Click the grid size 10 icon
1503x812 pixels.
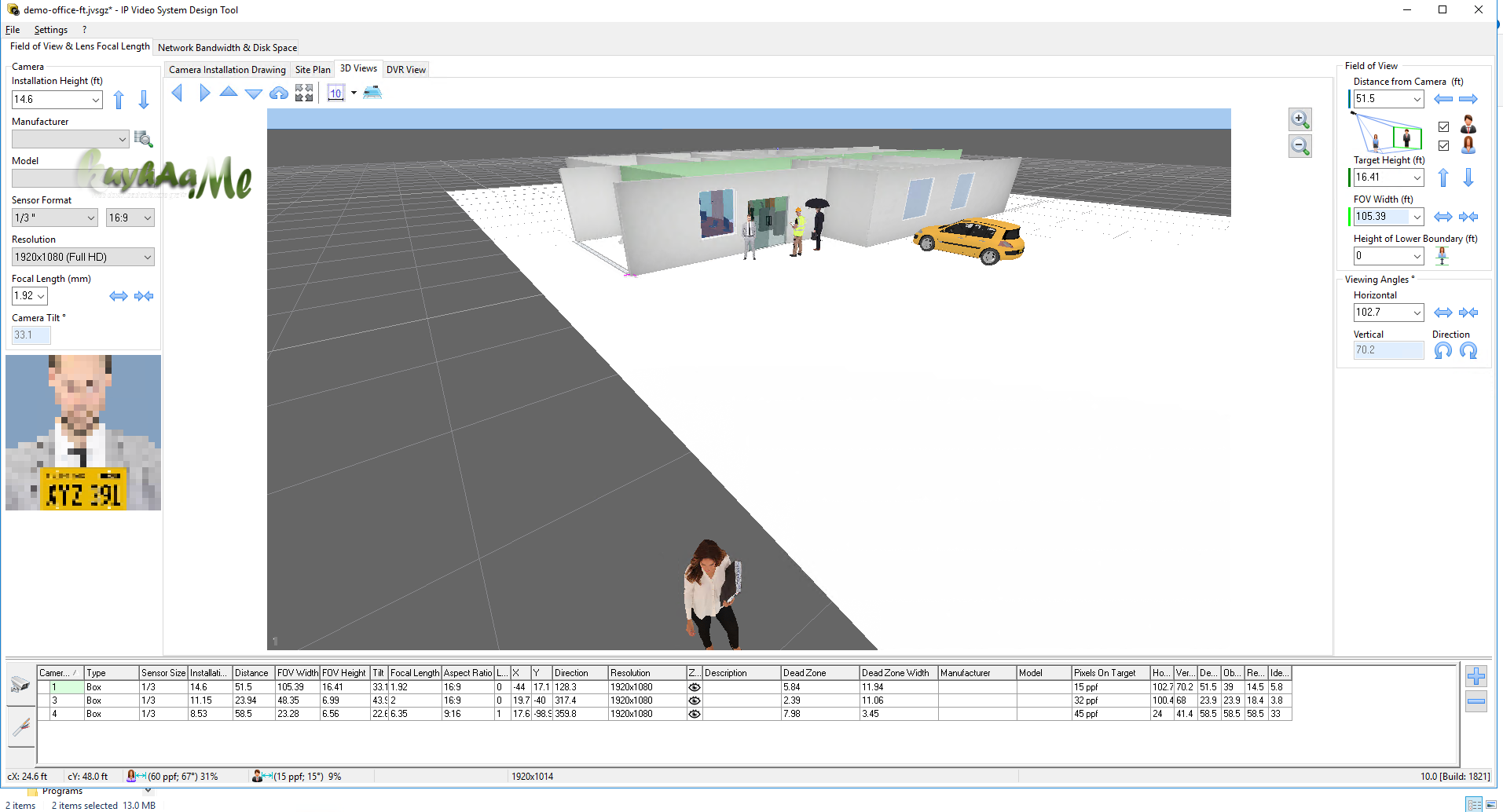coord(335,93)
